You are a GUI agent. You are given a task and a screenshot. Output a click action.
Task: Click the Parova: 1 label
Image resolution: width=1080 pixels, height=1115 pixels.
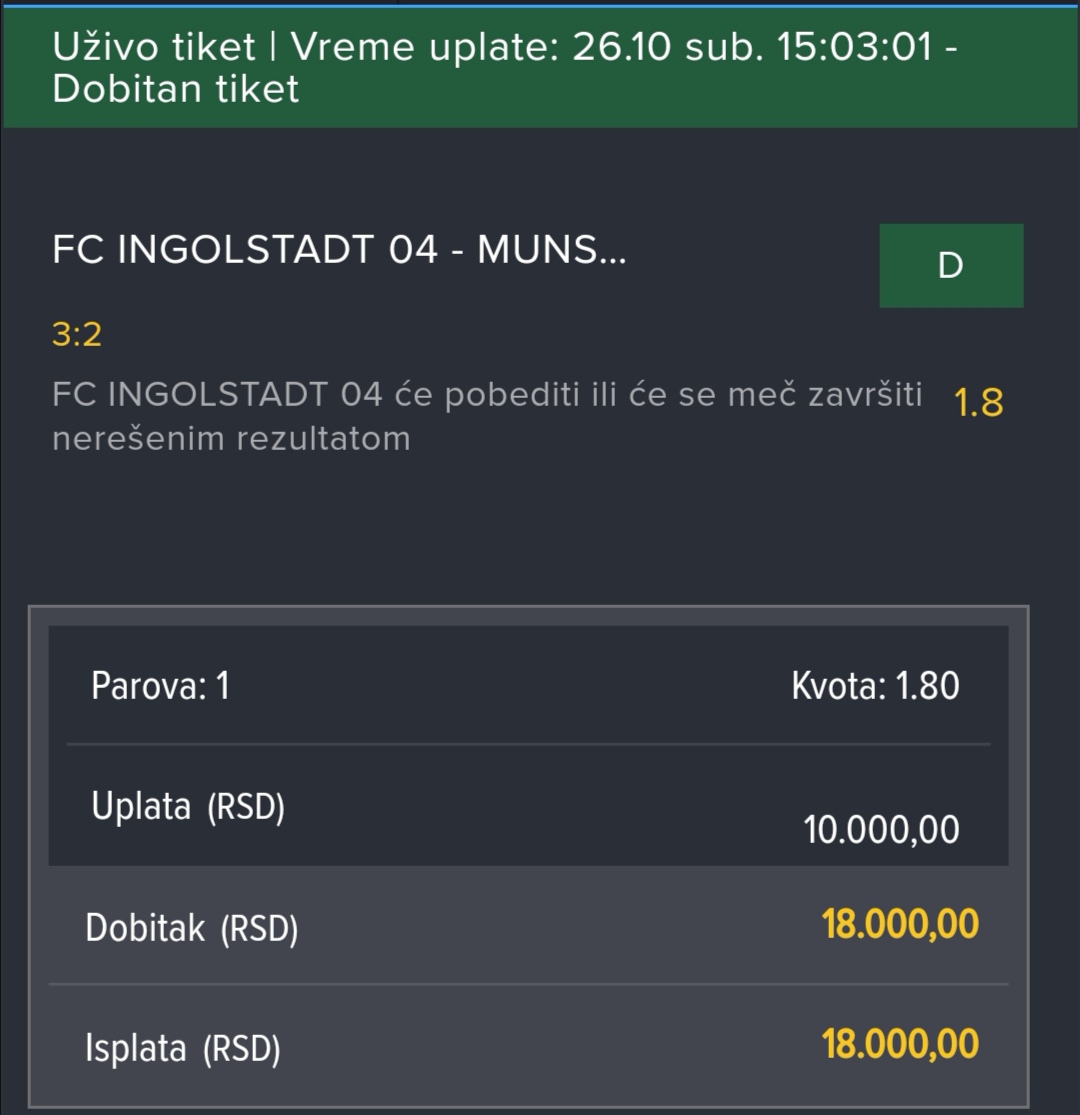click(160, 686)
